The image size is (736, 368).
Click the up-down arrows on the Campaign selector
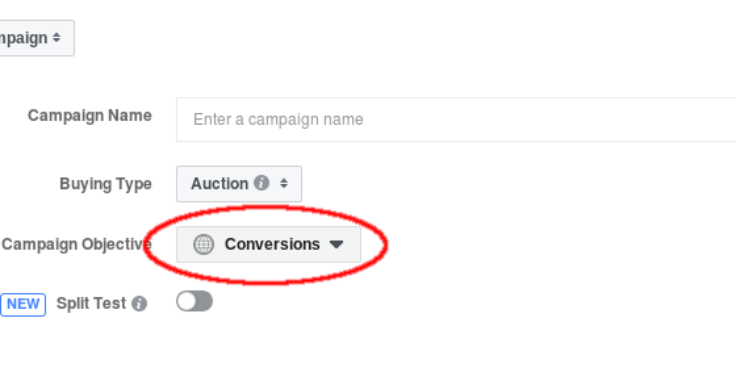56,38
